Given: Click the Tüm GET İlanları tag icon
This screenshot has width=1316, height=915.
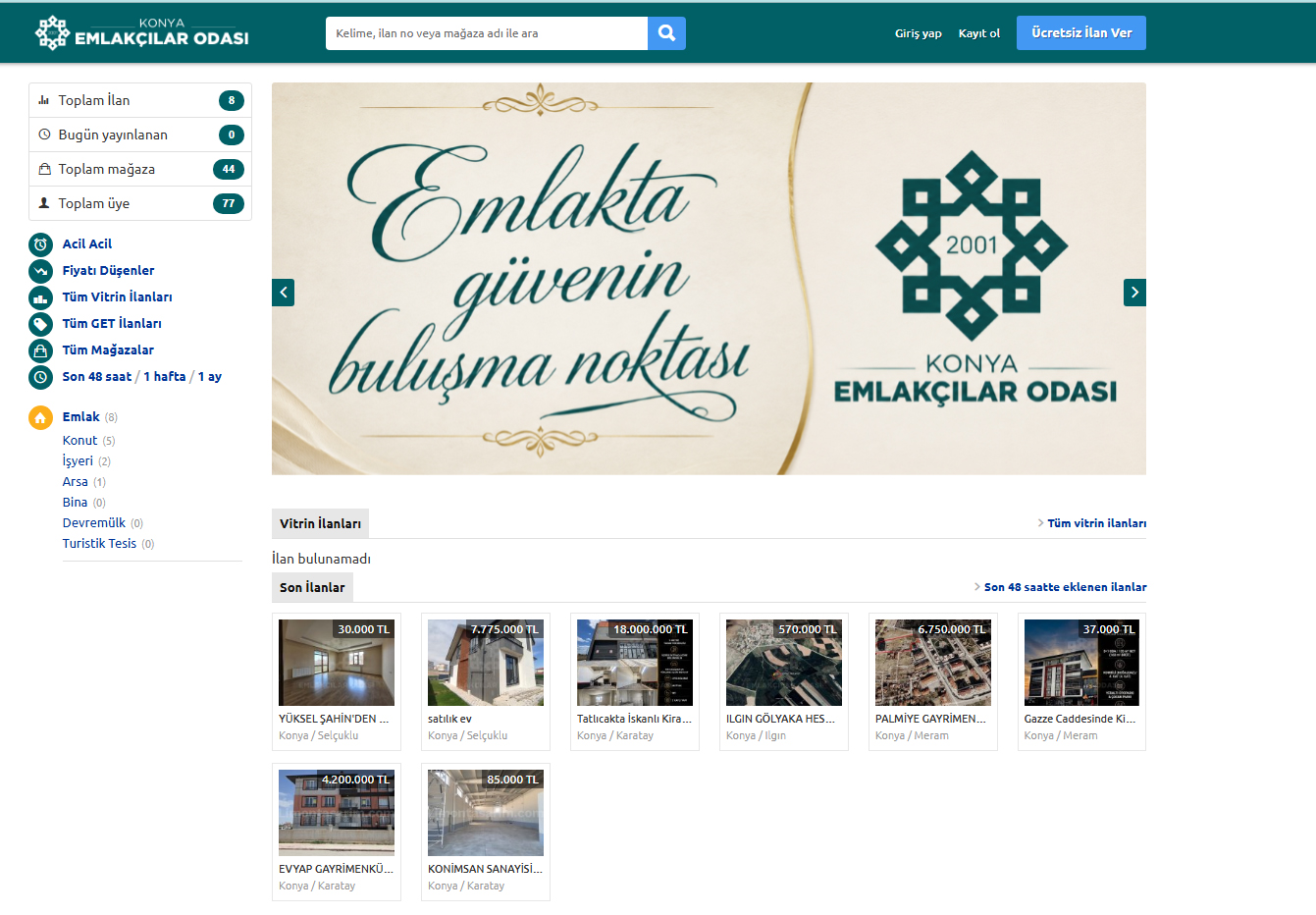Looking at the screenshot, I should coord(40,324).
